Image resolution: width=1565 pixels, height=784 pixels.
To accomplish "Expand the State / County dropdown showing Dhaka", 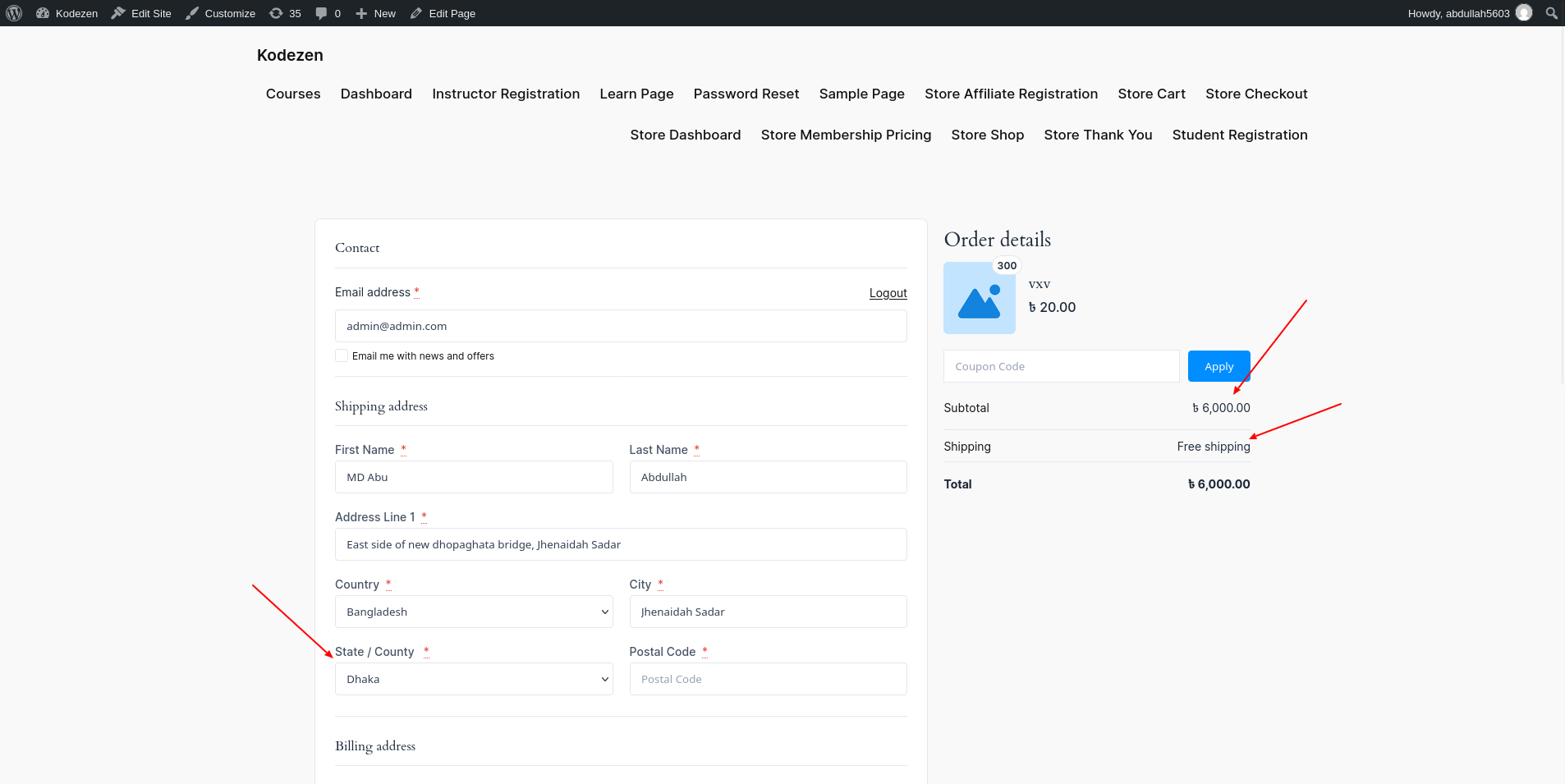I will (474, 679).
